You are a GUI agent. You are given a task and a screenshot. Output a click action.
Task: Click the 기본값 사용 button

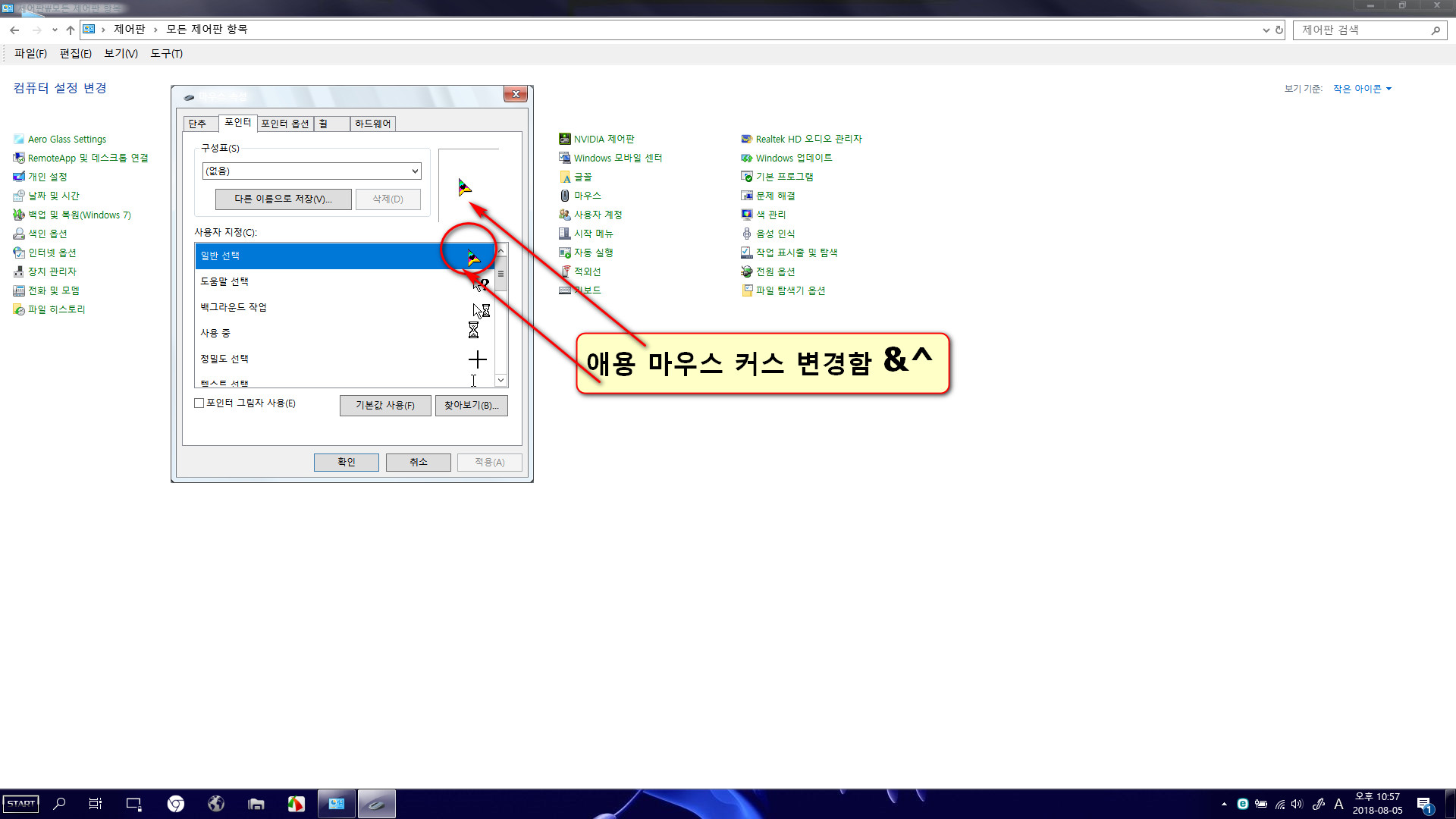pos(384,405)
